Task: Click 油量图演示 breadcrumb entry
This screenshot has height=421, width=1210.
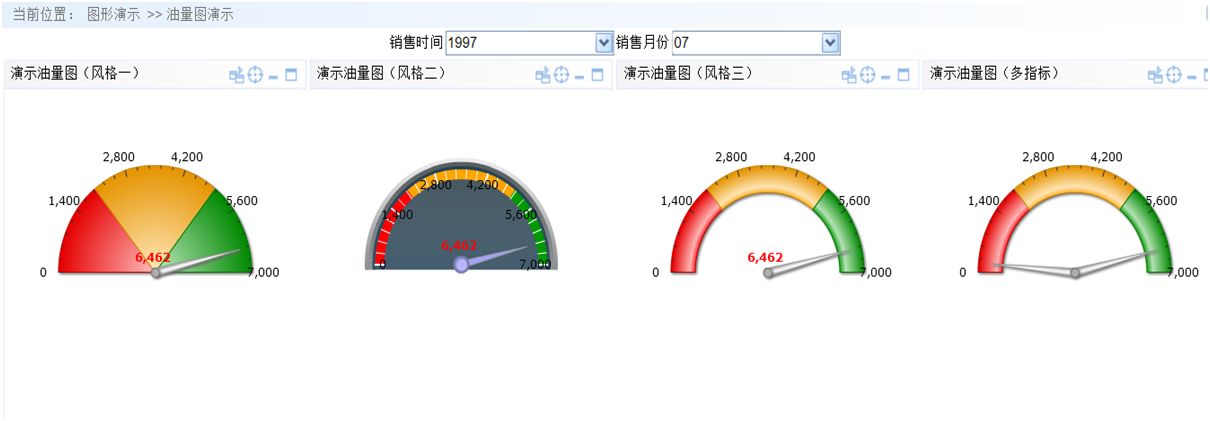Action: pyautogui.click(x=199, y=14)
